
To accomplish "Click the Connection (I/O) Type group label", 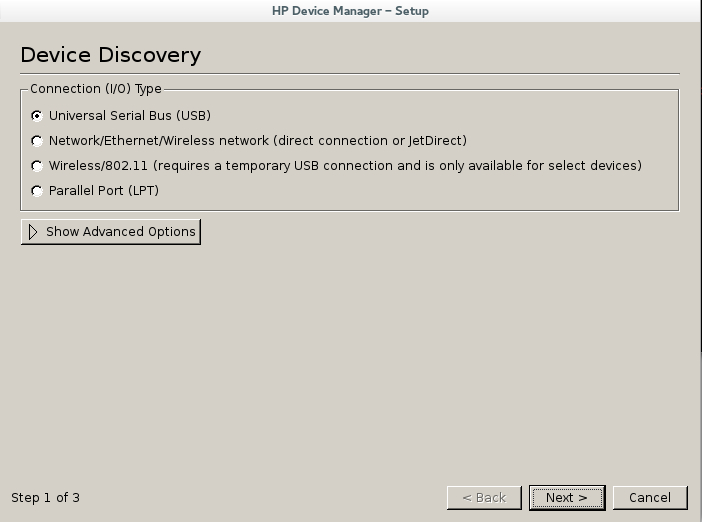I will point(96,89).
